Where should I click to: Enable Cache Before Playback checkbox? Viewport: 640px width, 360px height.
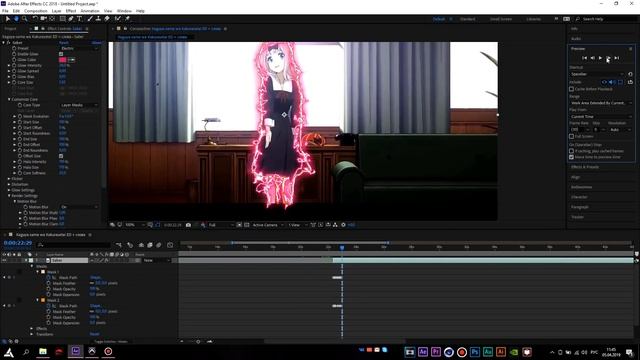click(571, 89)
